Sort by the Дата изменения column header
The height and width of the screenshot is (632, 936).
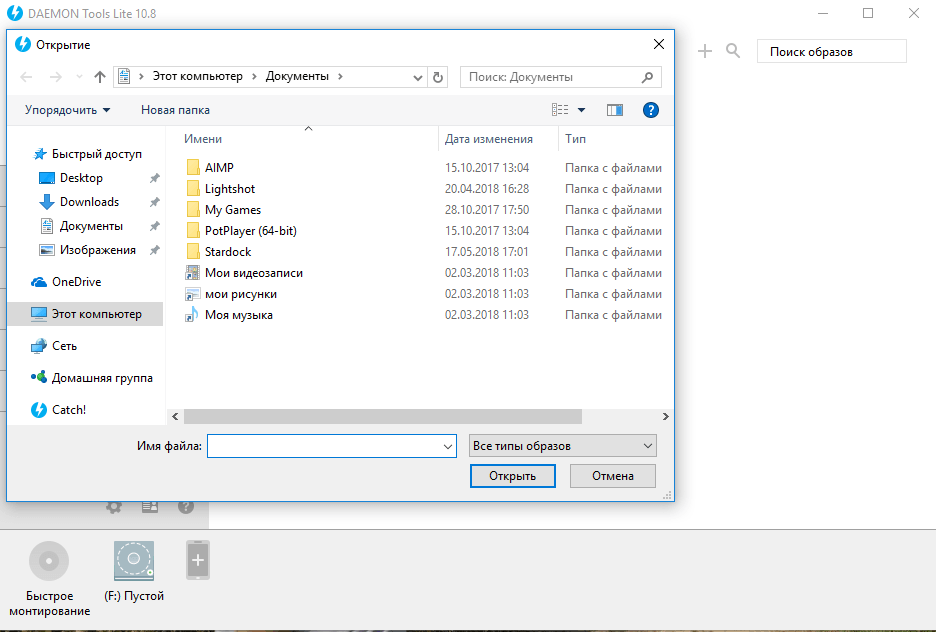(x=489, y=139)
